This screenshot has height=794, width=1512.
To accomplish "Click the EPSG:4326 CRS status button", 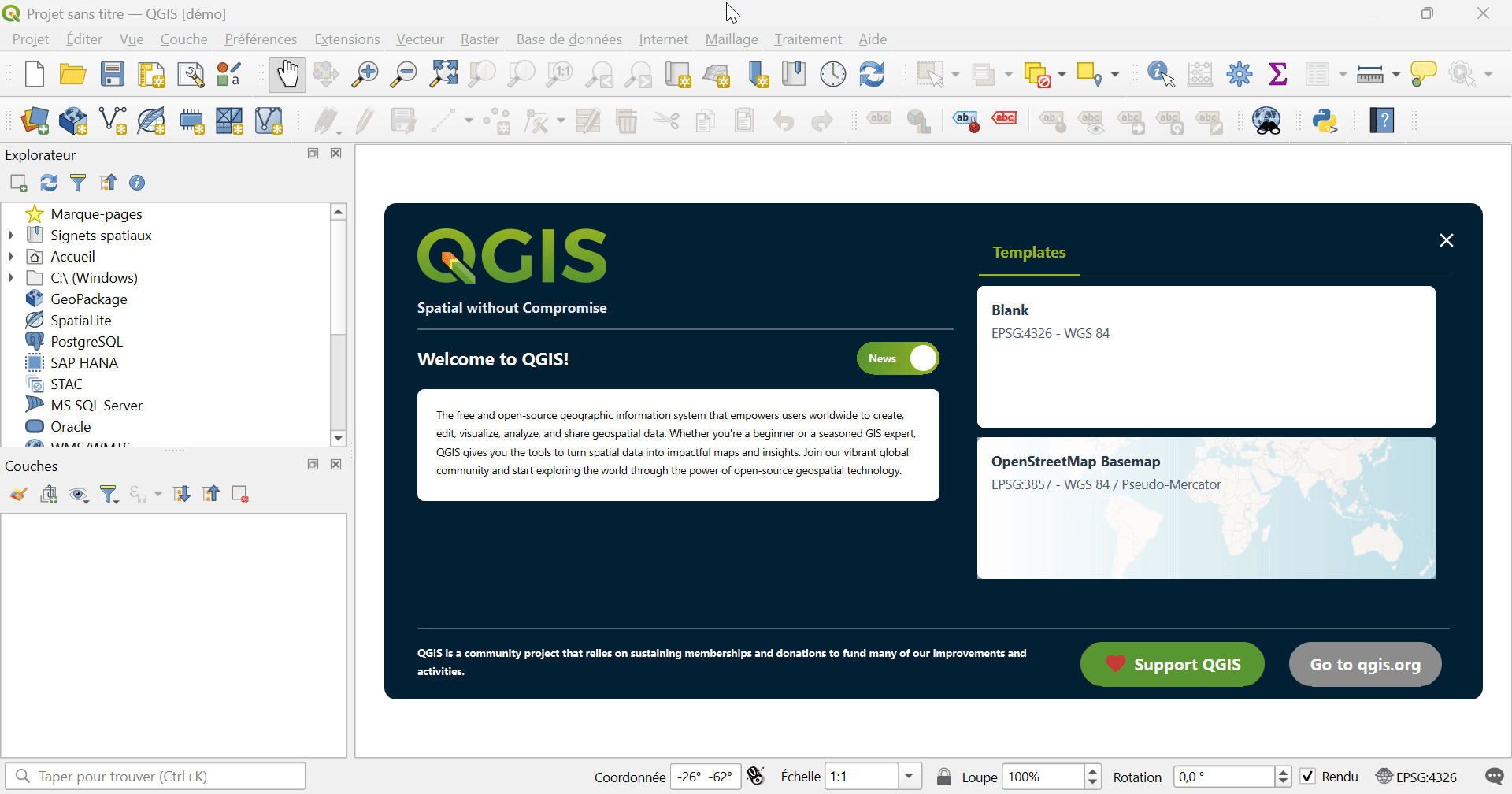I will (x=1417, y=777).
